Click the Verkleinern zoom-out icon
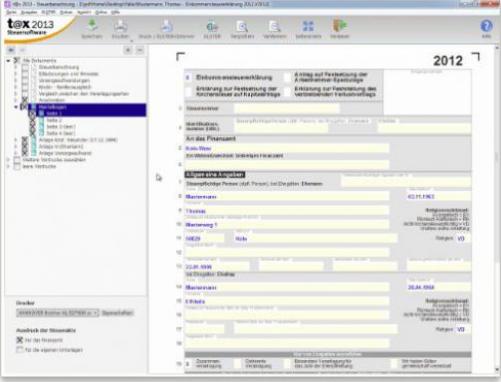Viewport: 501px width, 382px height. click(274, 26)
